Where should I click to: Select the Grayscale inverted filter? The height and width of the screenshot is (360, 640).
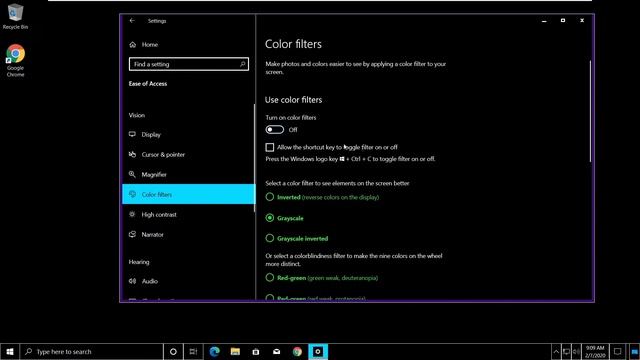270,238
